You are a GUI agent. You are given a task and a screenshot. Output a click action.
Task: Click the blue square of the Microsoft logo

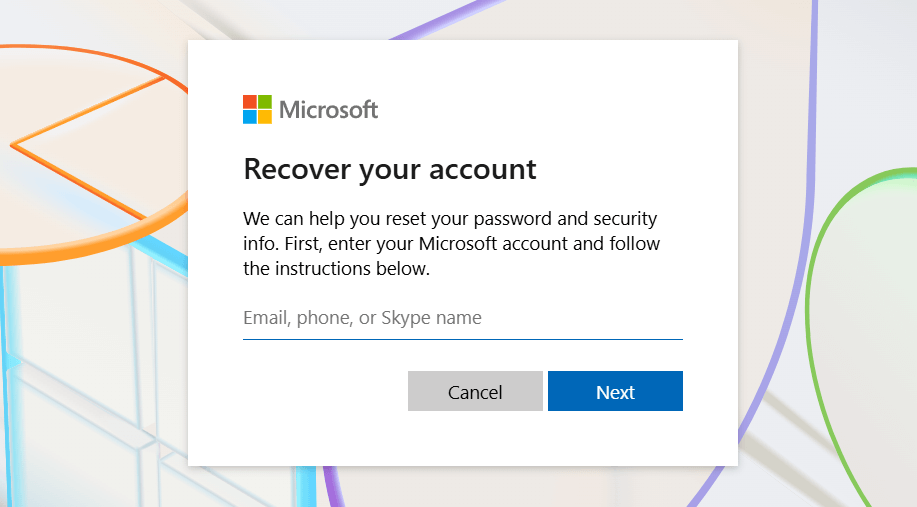(x=250, y=117)
